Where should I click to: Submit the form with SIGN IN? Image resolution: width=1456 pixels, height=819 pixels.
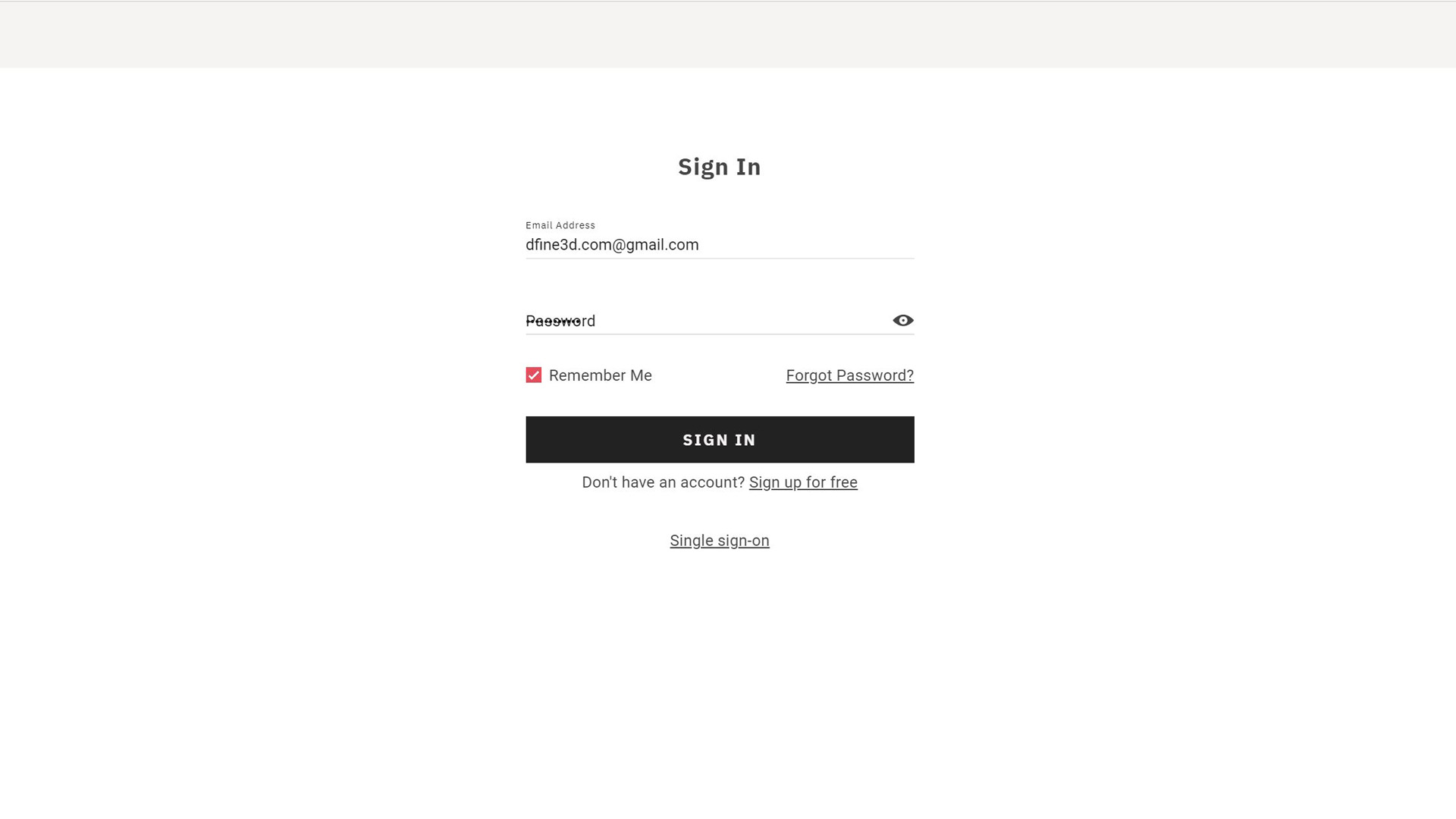click(x=720, y=440)
